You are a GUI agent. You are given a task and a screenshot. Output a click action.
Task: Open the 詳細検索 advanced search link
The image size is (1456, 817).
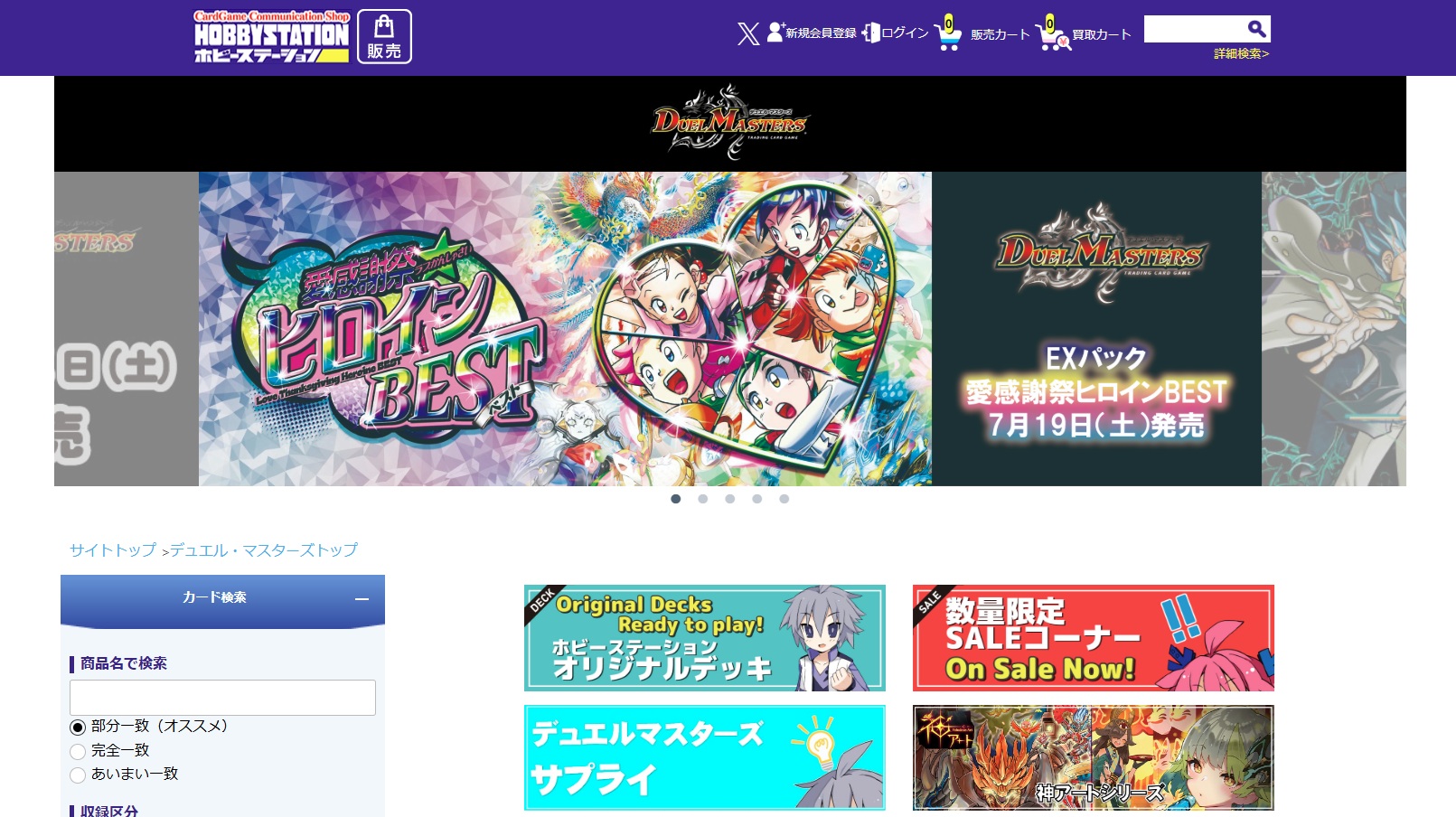(x=1241, y=54)
